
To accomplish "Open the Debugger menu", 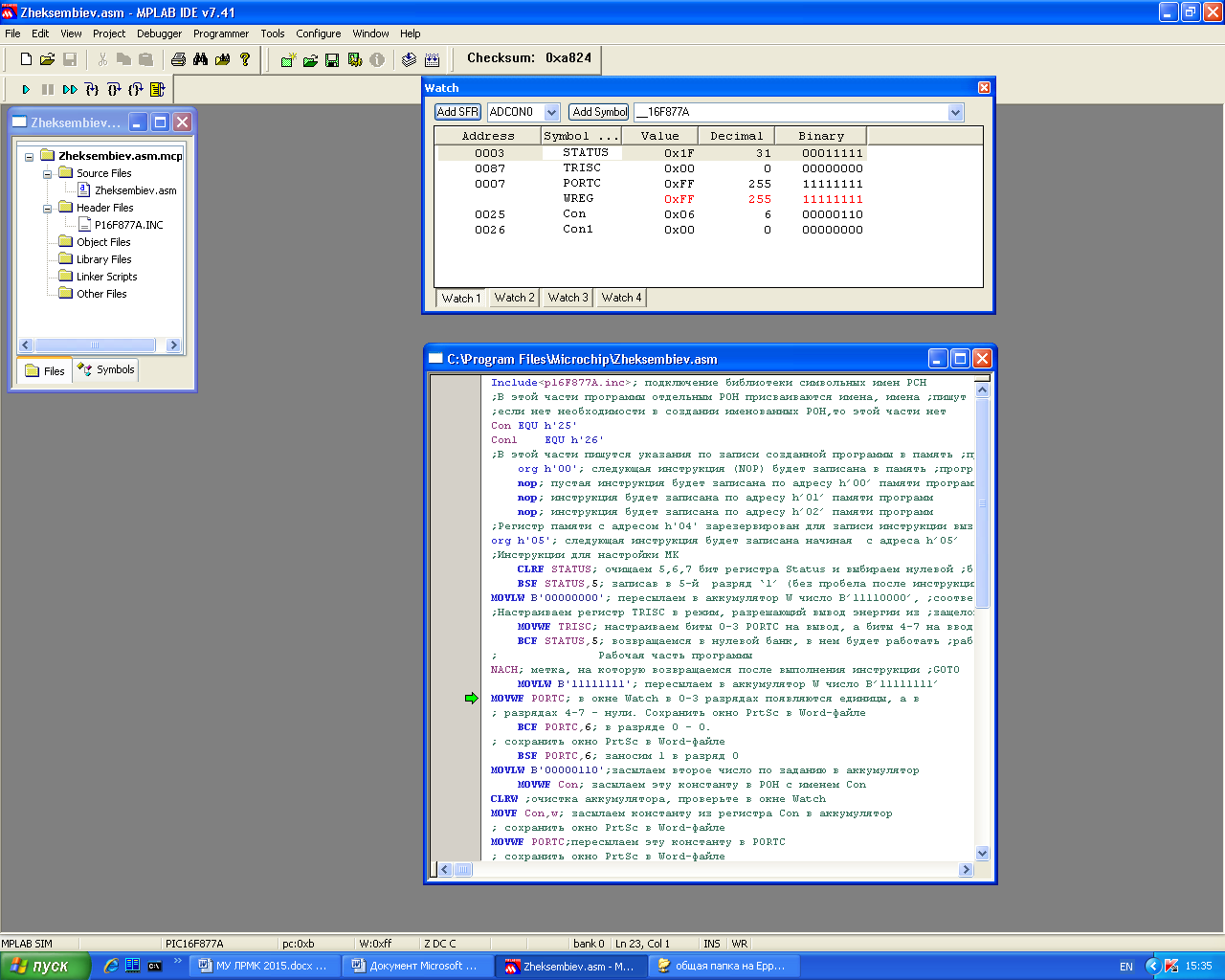I will click(x=159, y=33).
